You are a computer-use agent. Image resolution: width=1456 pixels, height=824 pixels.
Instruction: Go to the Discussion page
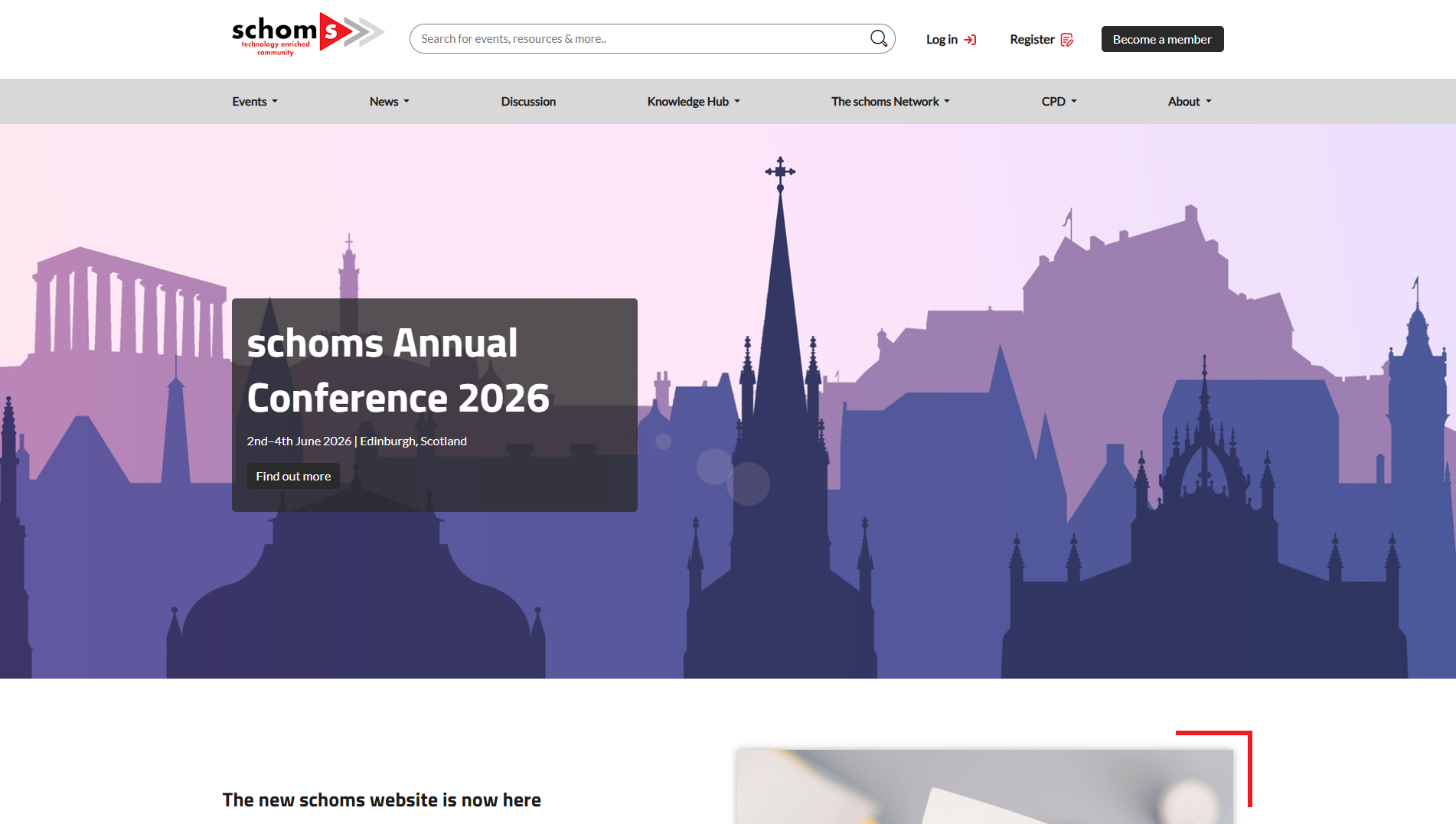click(x=528, y=102)
